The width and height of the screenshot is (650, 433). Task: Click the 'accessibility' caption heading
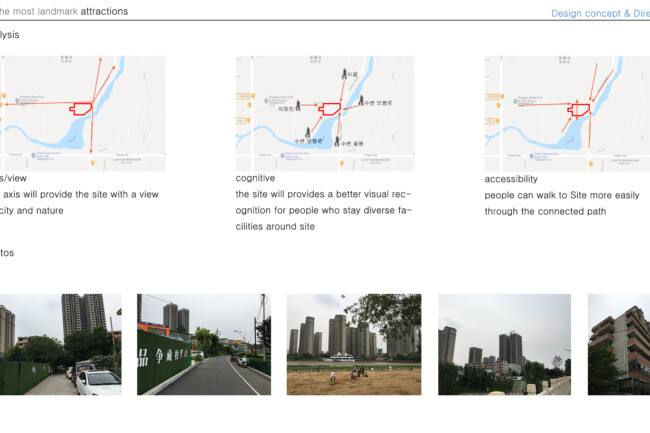[x=511, y=179]
